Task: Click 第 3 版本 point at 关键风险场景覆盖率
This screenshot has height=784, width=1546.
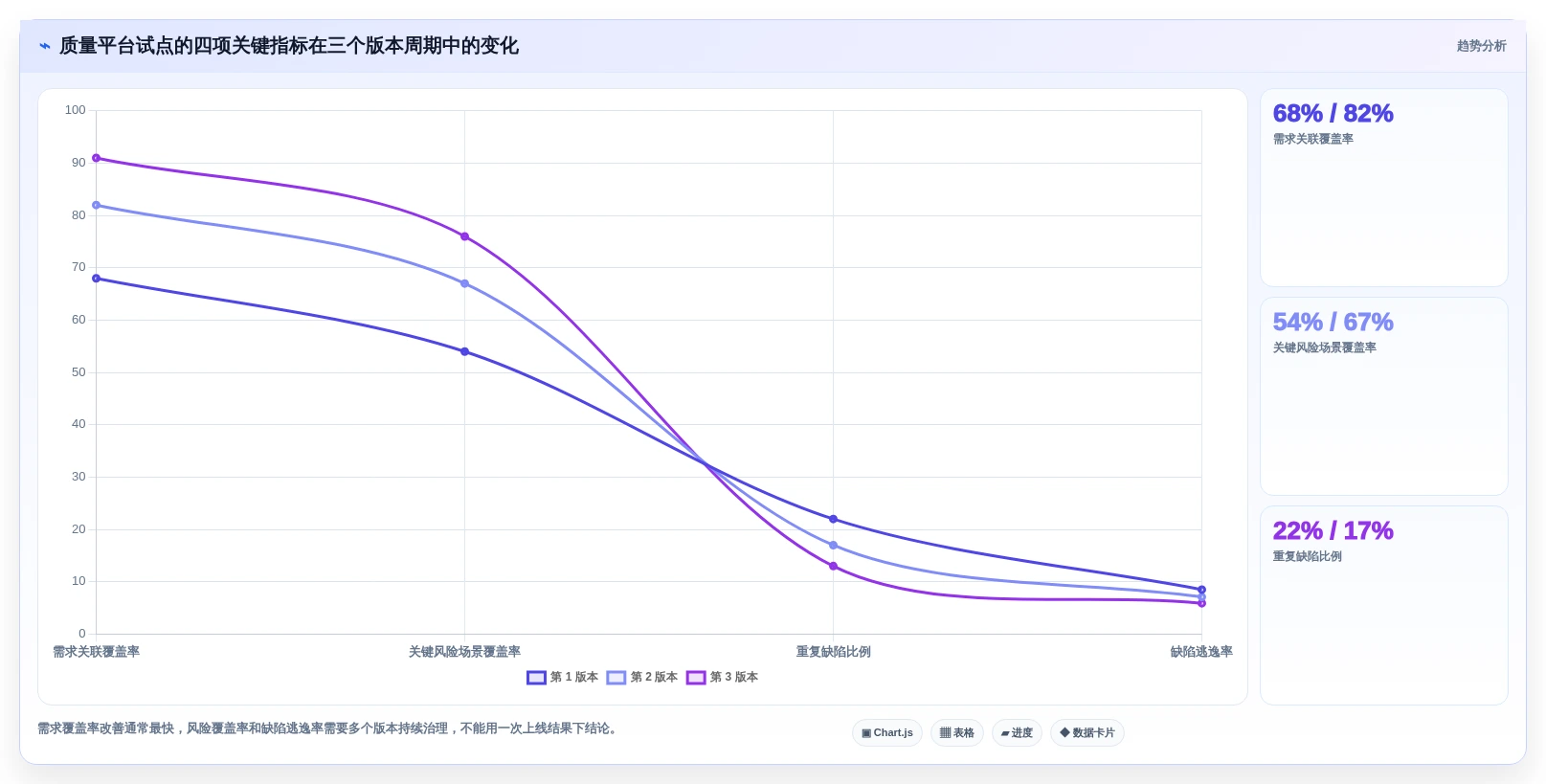Action: 464,236
